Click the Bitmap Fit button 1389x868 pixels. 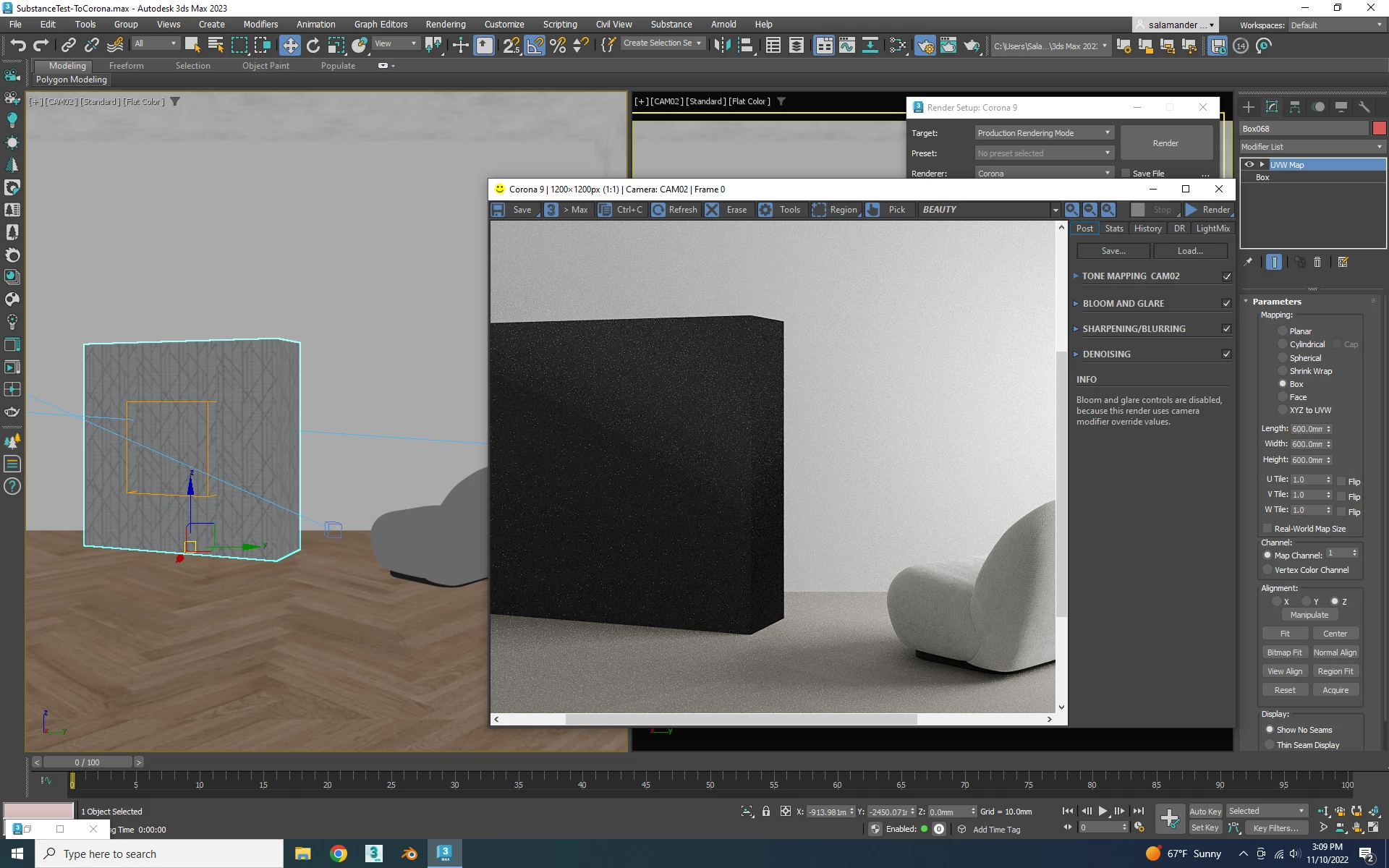pyautogui.click(x=1284, y=652)
